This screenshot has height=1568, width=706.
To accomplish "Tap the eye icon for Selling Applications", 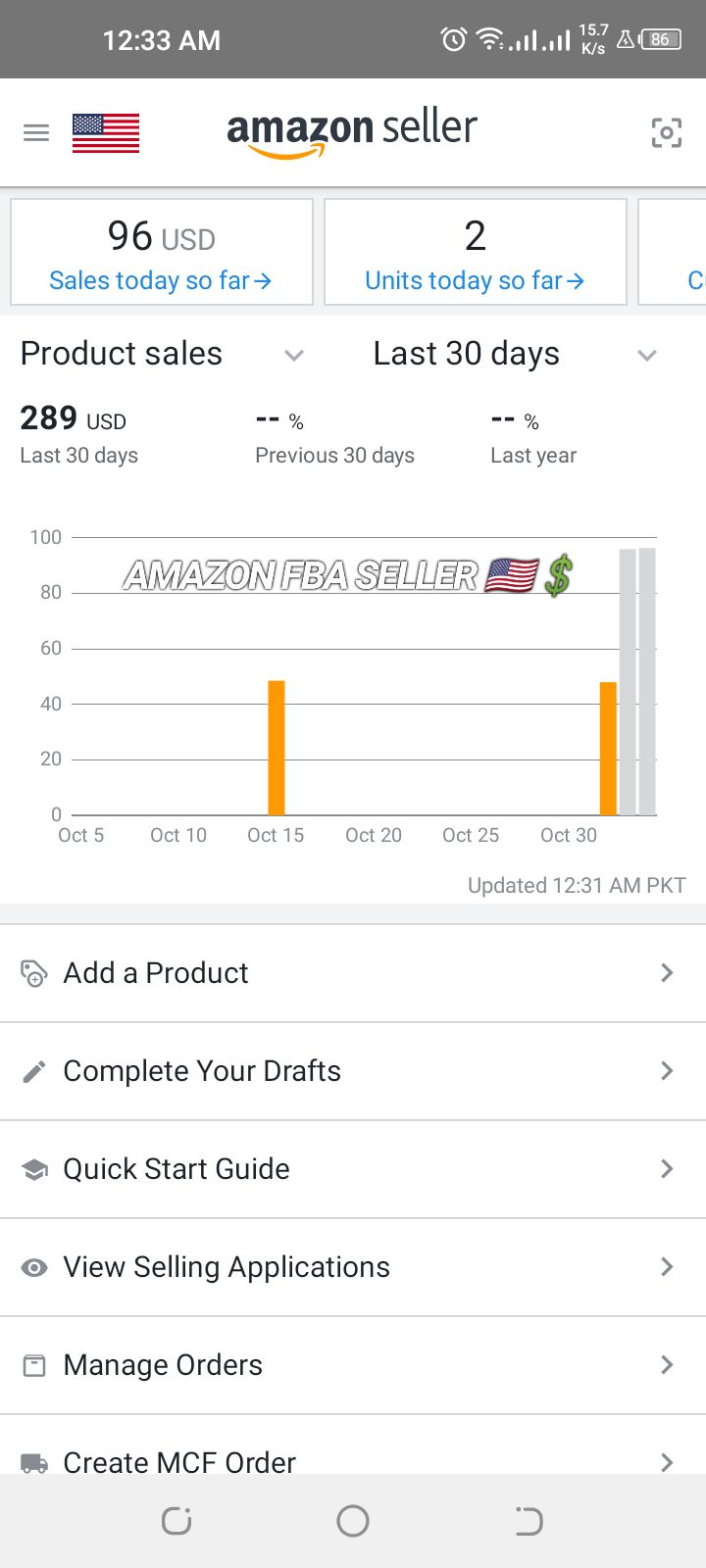I will pos(34,1267).
